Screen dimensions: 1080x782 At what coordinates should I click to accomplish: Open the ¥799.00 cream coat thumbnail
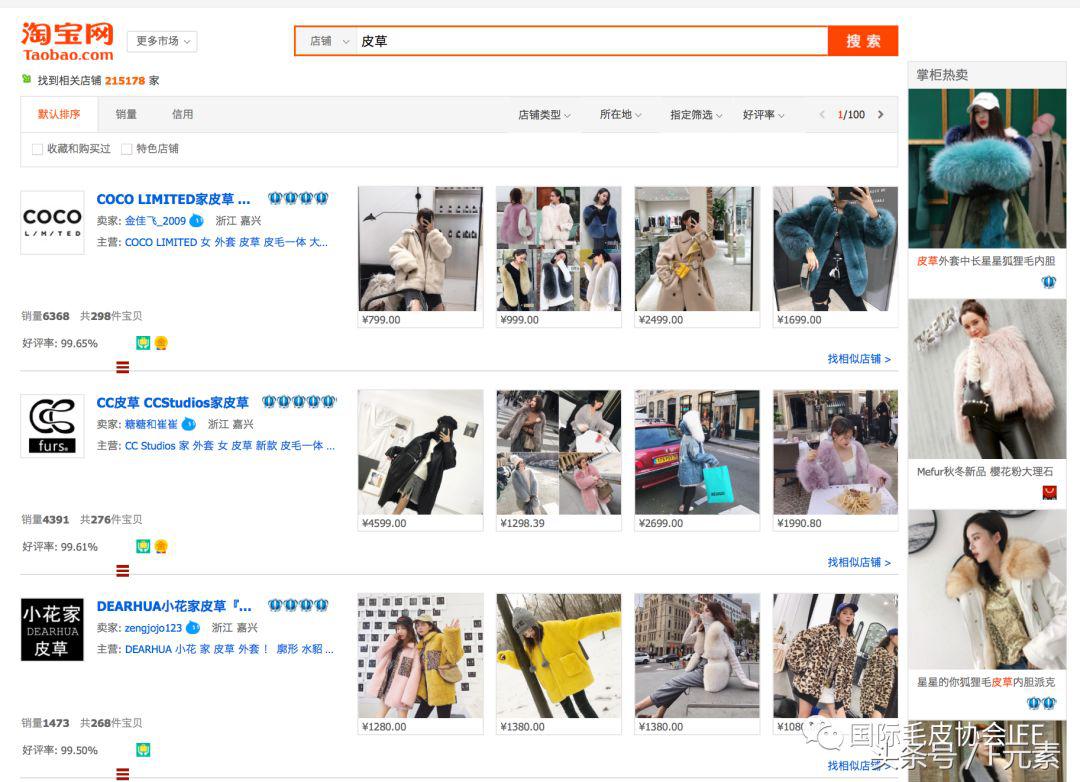click(x=420, y=249)
